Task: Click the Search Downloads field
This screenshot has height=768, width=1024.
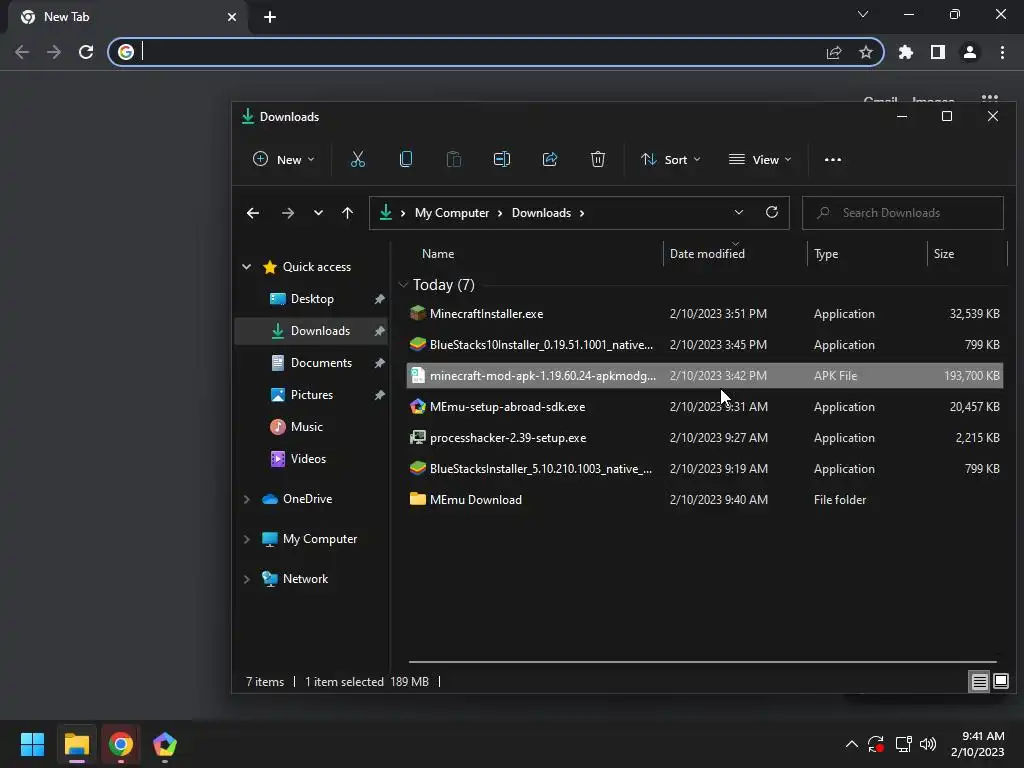Action: tap(903, 213)
